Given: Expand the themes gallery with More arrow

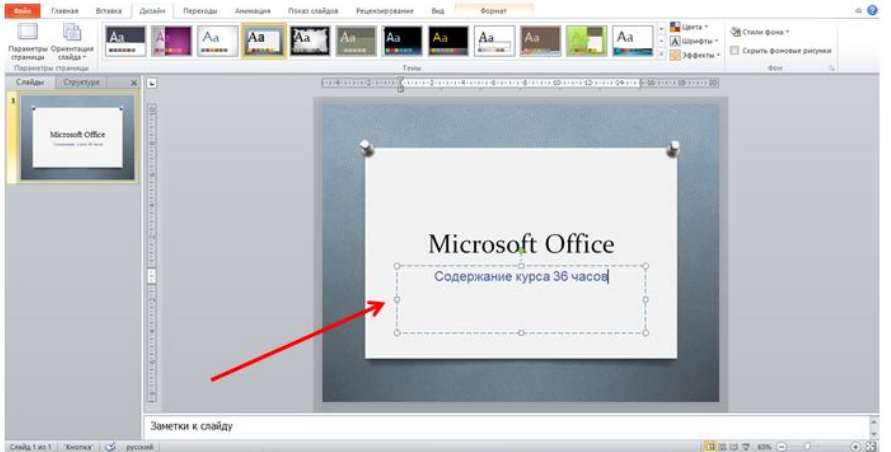Looking at the screenshot, I should point(661,54).
